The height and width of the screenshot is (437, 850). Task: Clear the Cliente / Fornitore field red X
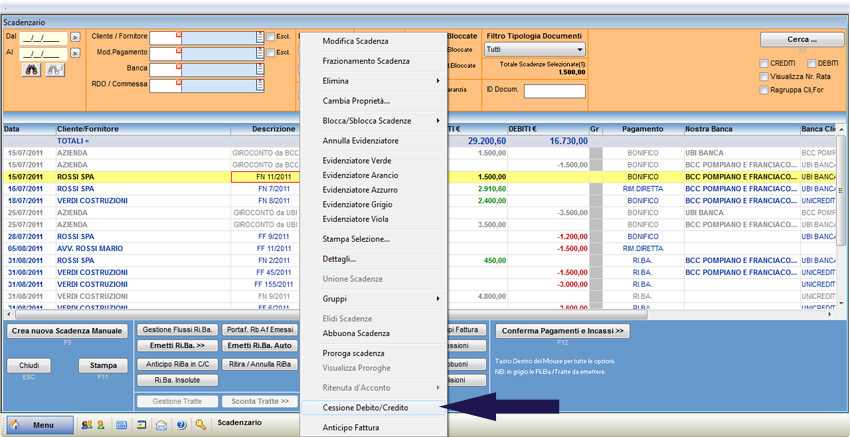click(178, 34)
